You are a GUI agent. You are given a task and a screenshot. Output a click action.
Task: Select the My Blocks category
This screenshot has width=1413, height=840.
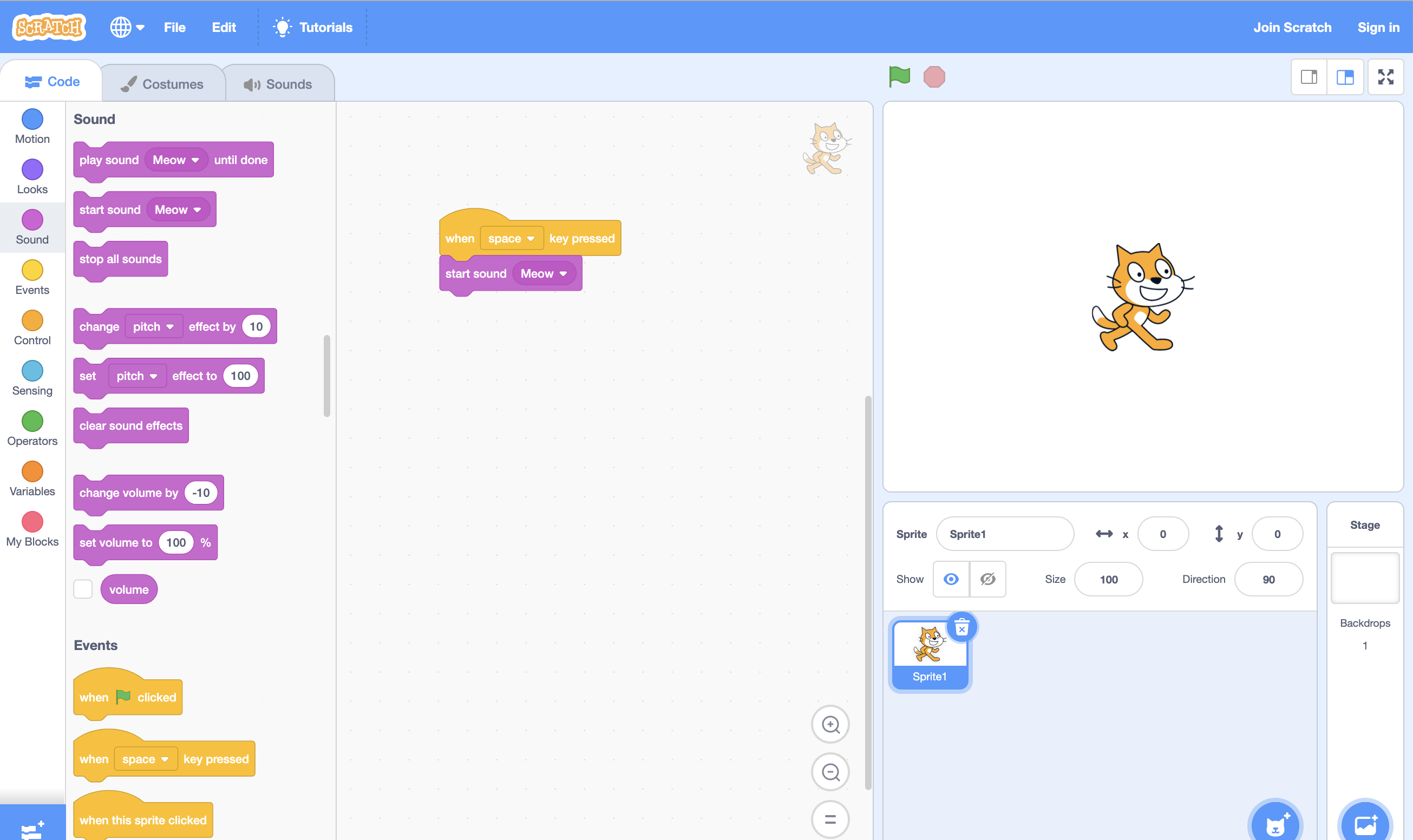pyautogui.click(x=32, y=530)
